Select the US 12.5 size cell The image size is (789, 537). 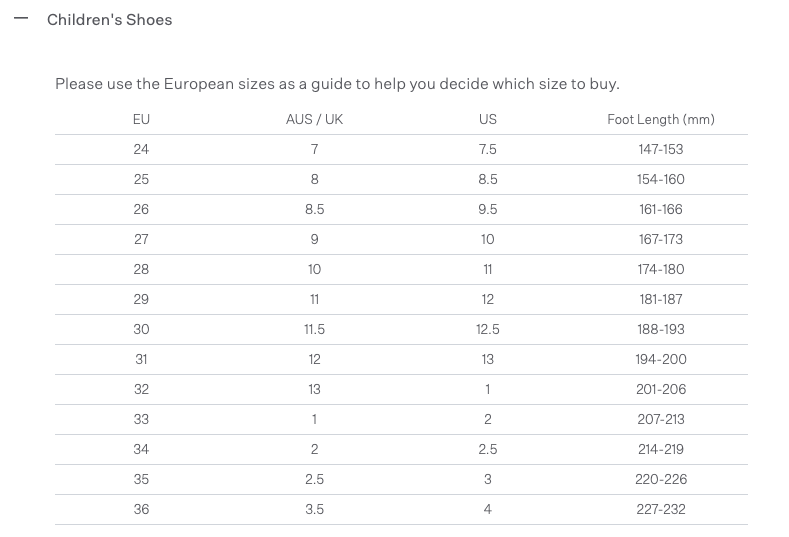tap(487, 329)
